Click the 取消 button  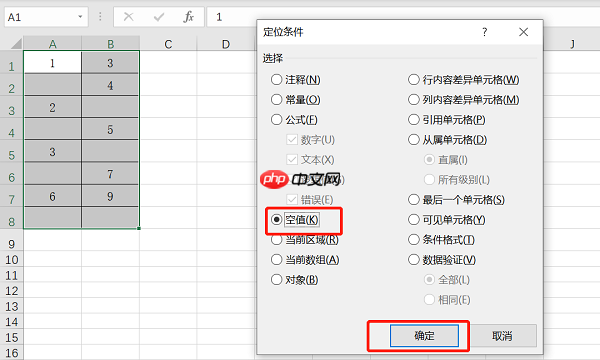[x=502, y=336]
